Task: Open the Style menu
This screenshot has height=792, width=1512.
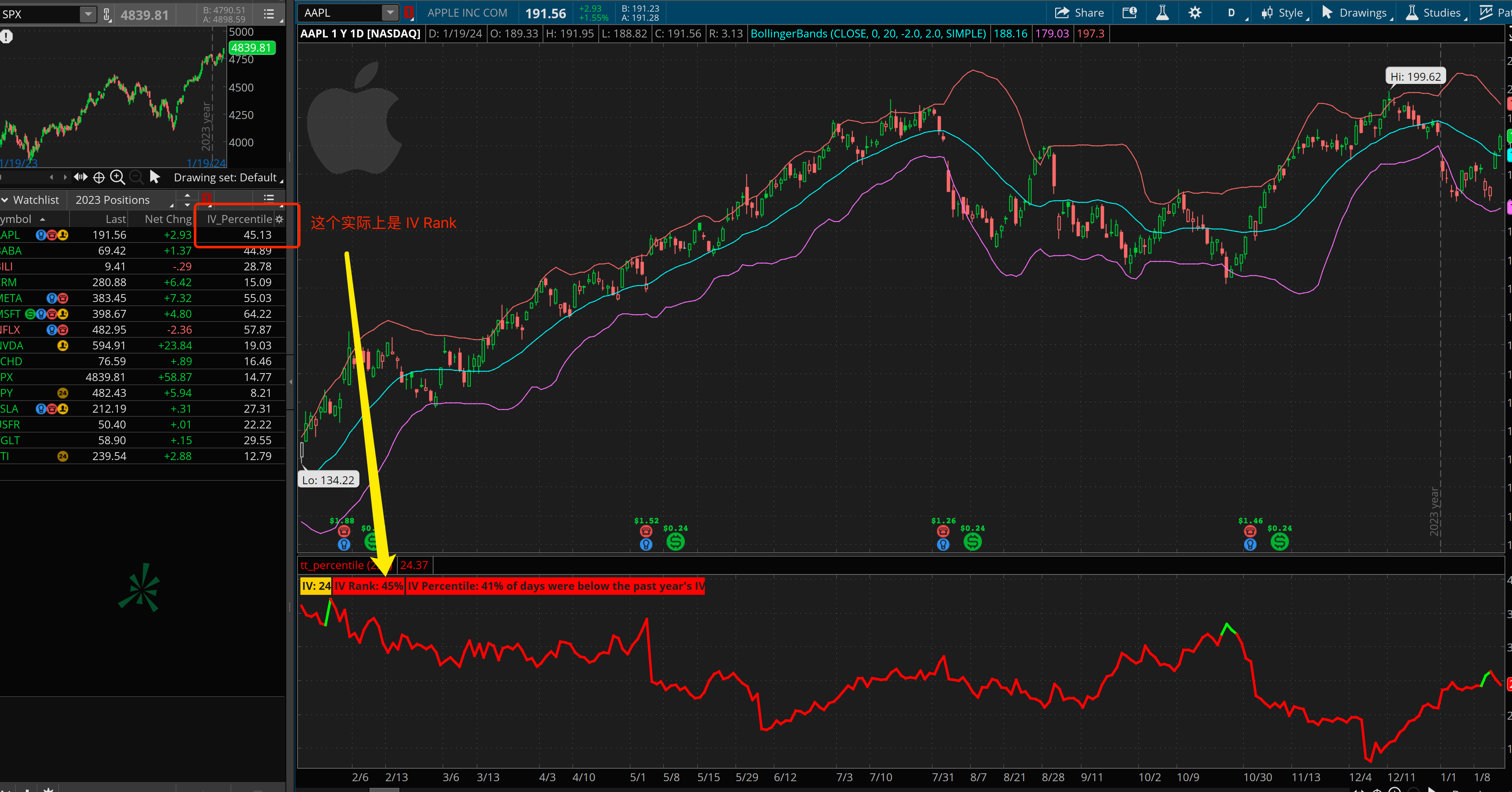Action: pyautogui.click(x=1285, y=13)
